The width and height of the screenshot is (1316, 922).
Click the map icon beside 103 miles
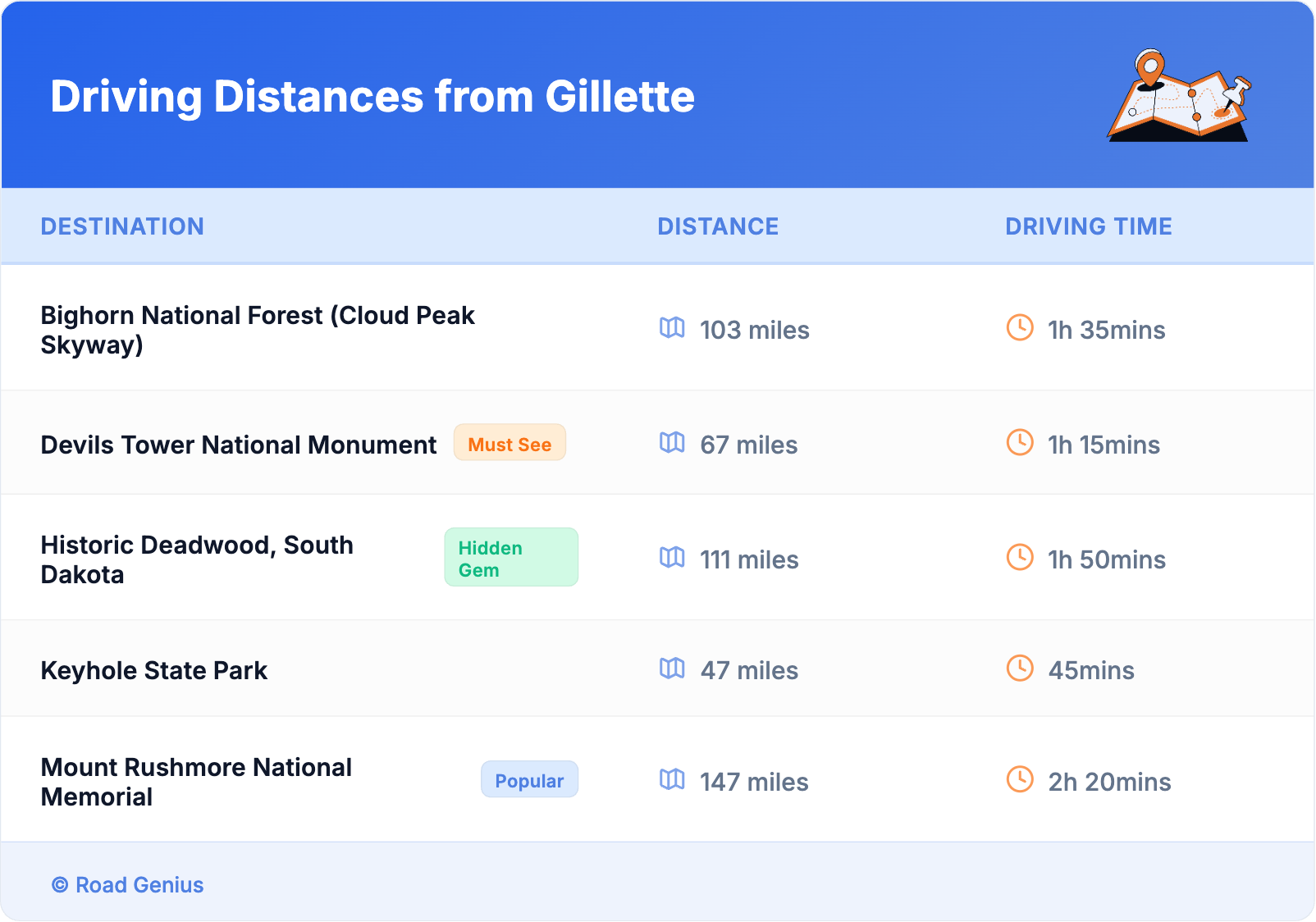click(672, 328)
